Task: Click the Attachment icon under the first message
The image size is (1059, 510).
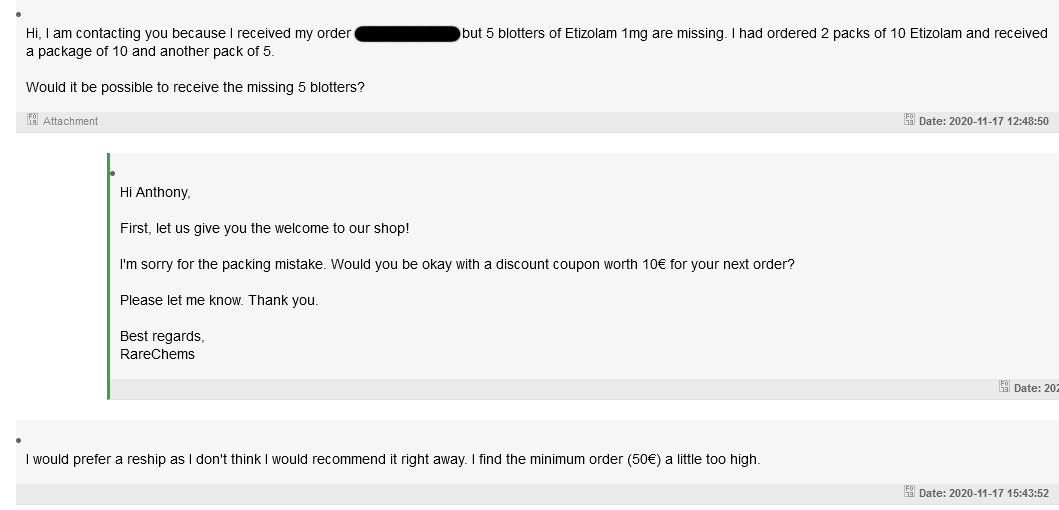Action: (32, 120)
